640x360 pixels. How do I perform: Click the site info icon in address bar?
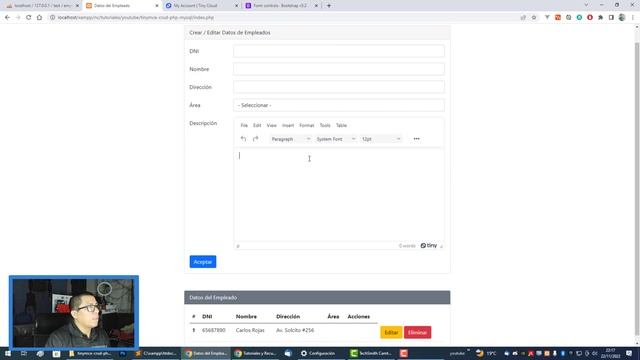(52, 18)
